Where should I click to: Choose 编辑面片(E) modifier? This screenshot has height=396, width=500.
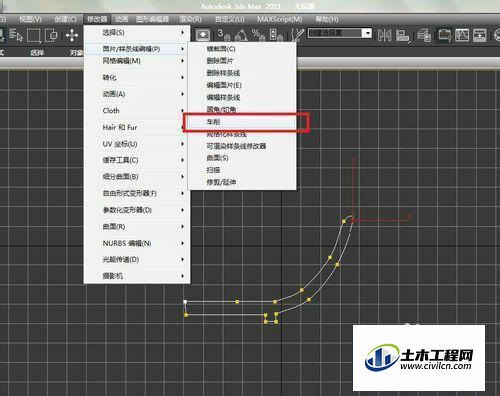pos(242,85)
